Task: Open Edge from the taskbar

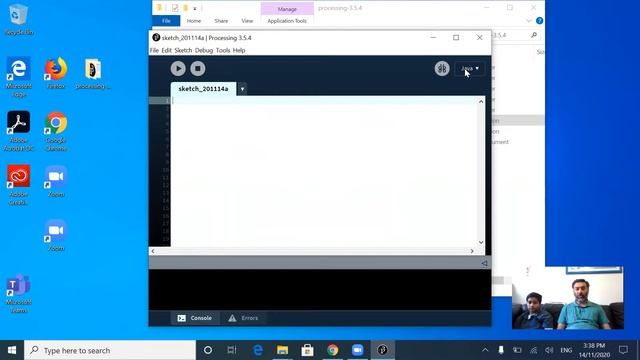Action: click(x=258, y=350)
